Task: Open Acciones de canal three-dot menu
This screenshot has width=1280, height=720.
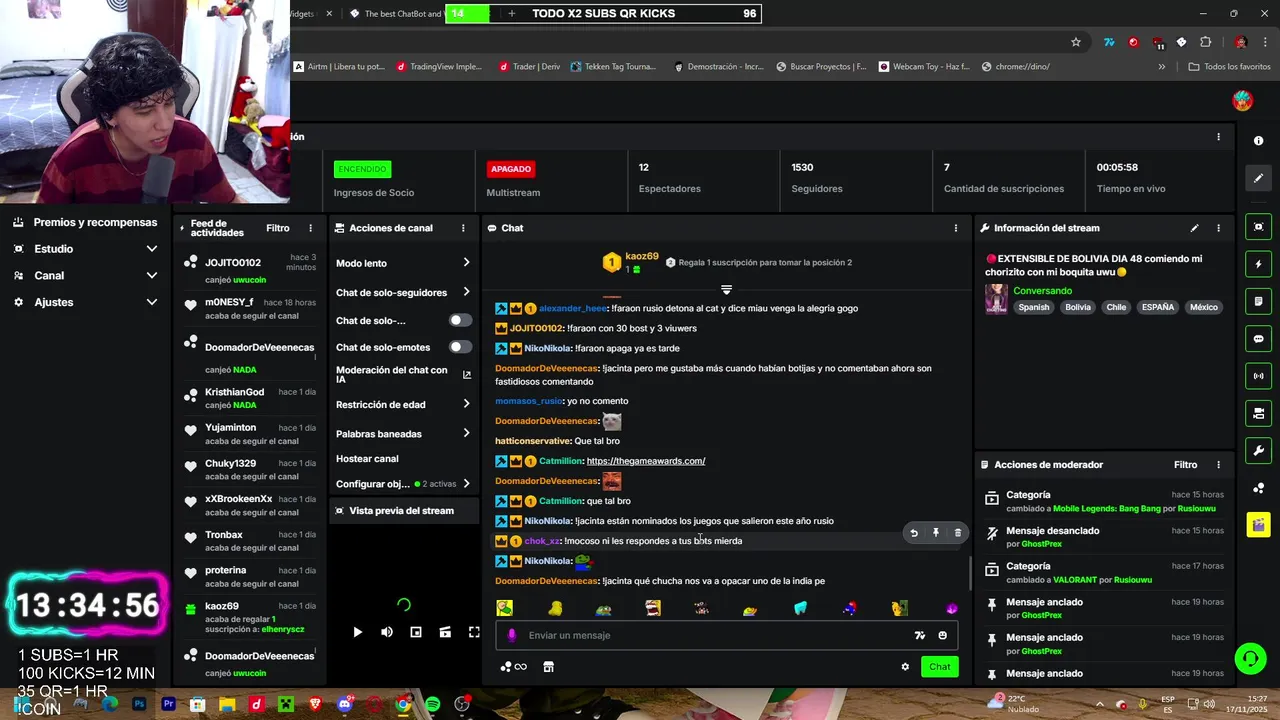Action: [463, 228]
